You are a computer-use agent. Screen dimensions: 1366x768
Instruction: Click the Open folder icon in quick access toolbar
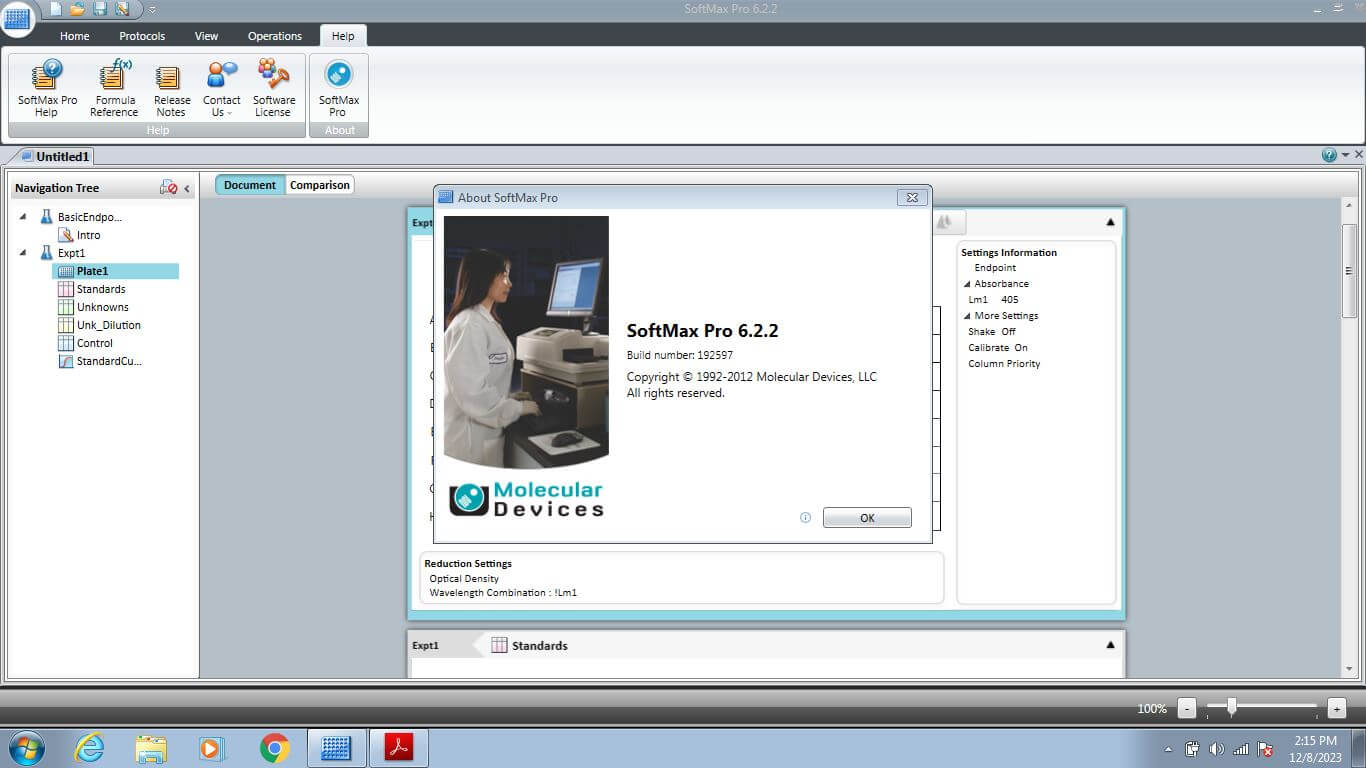pos(77,9)
